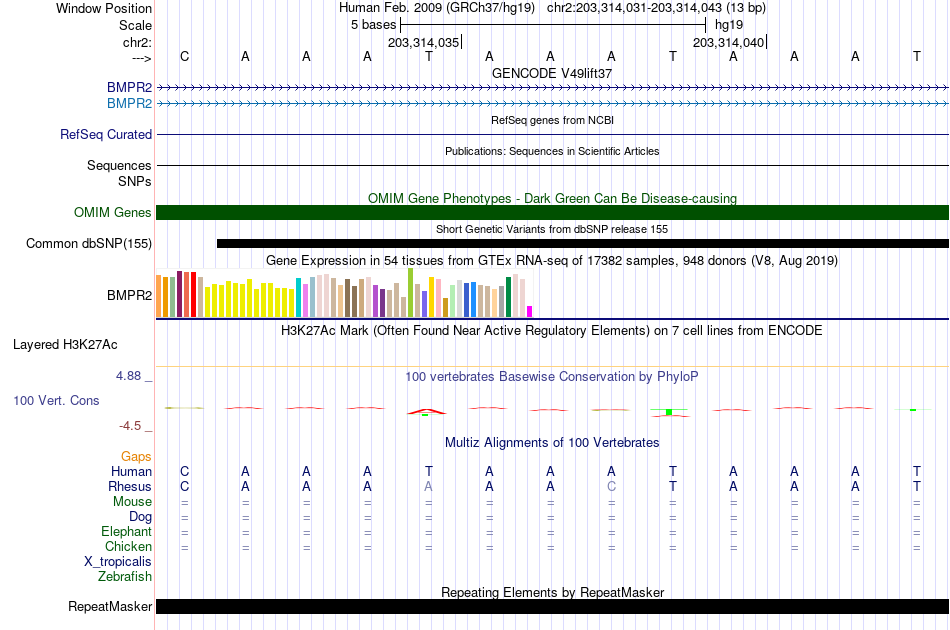Click the Dog species row label

pos(140,517)
